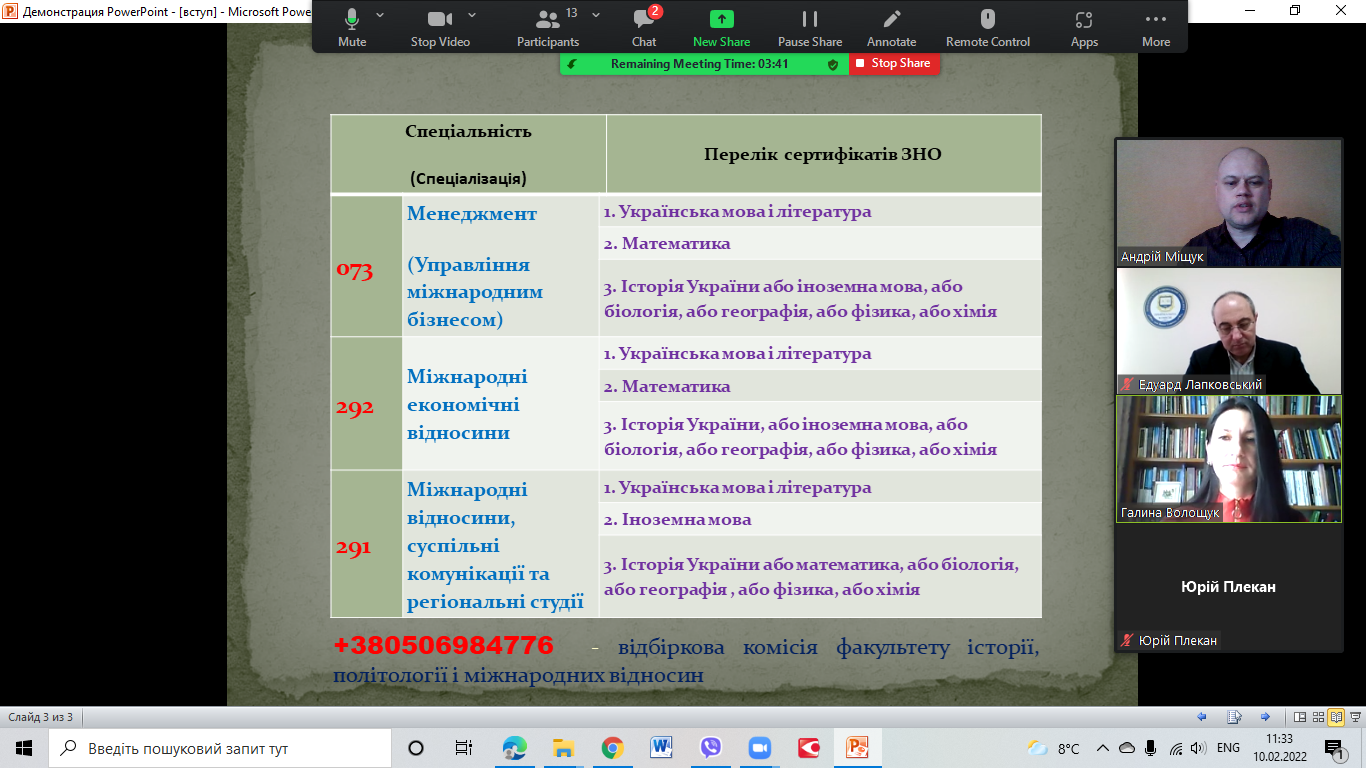Go to previous slide using blue arrow
This screenshot has height=768, width=1366.
click(1202, 717)
